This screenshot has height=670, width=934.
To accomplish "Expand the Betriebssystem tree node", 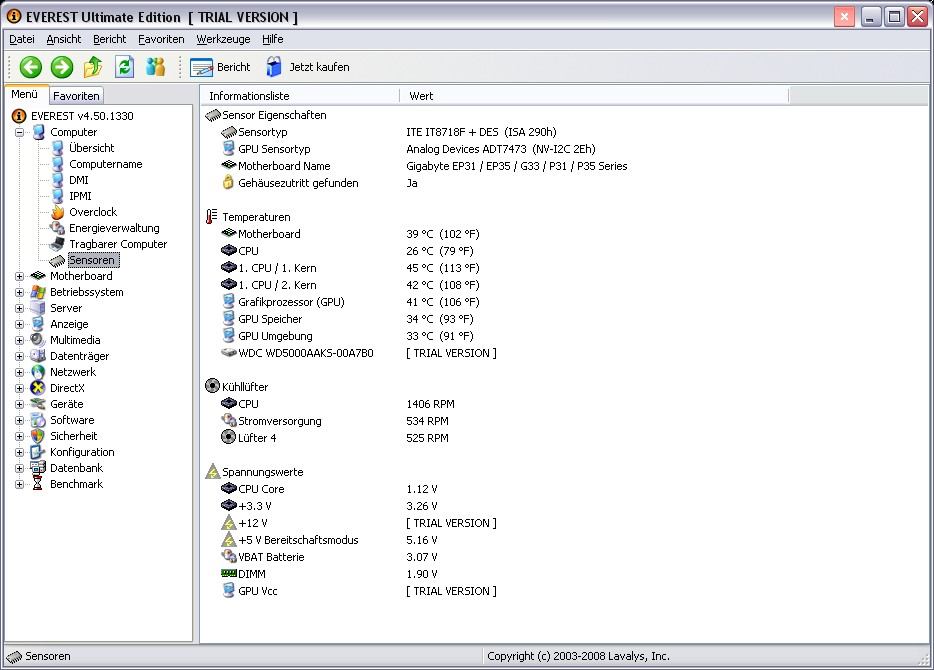I will click(x=20, y=292).
